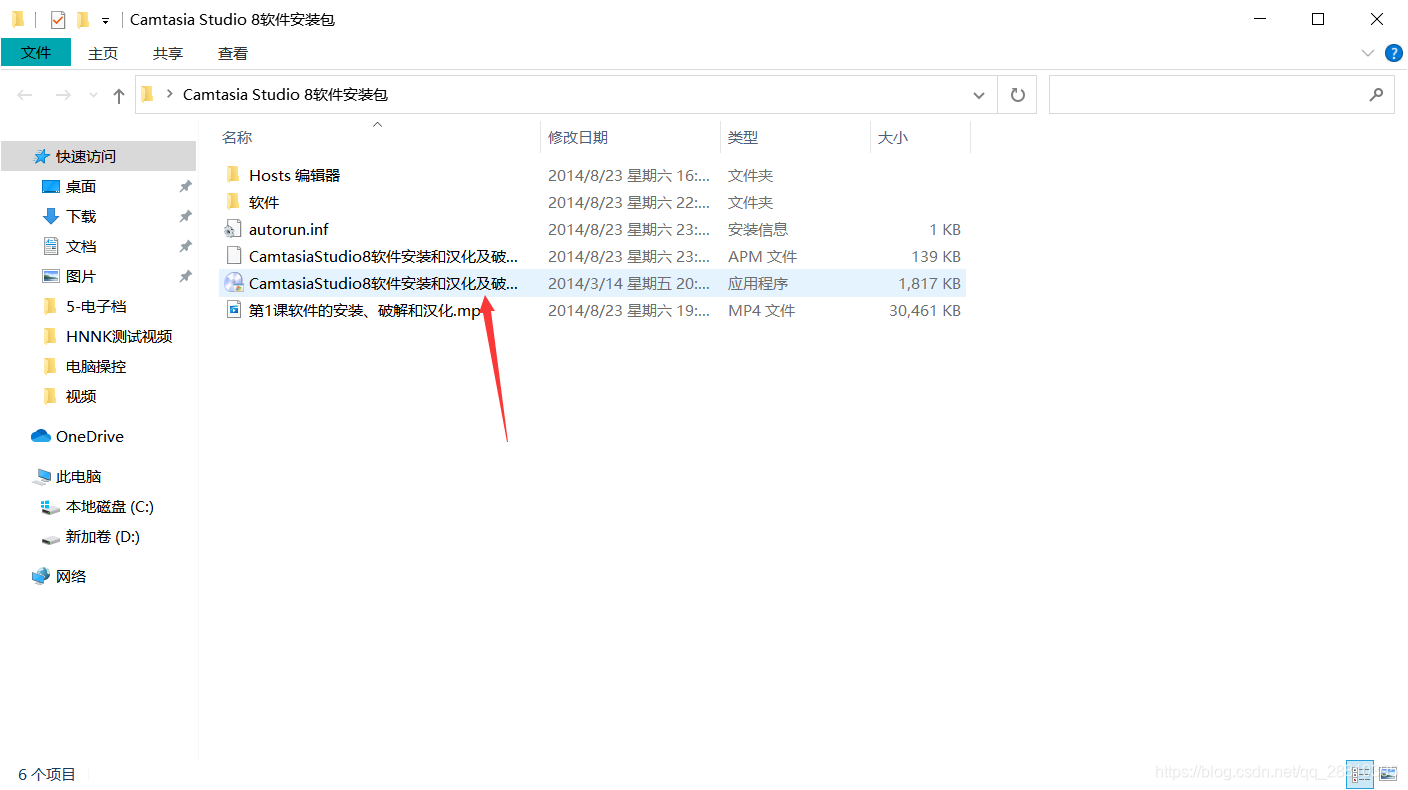Click the breadcrumb Camtasia Studio 8软件安装包
The image size is (1408, 790).
[285, 95]
